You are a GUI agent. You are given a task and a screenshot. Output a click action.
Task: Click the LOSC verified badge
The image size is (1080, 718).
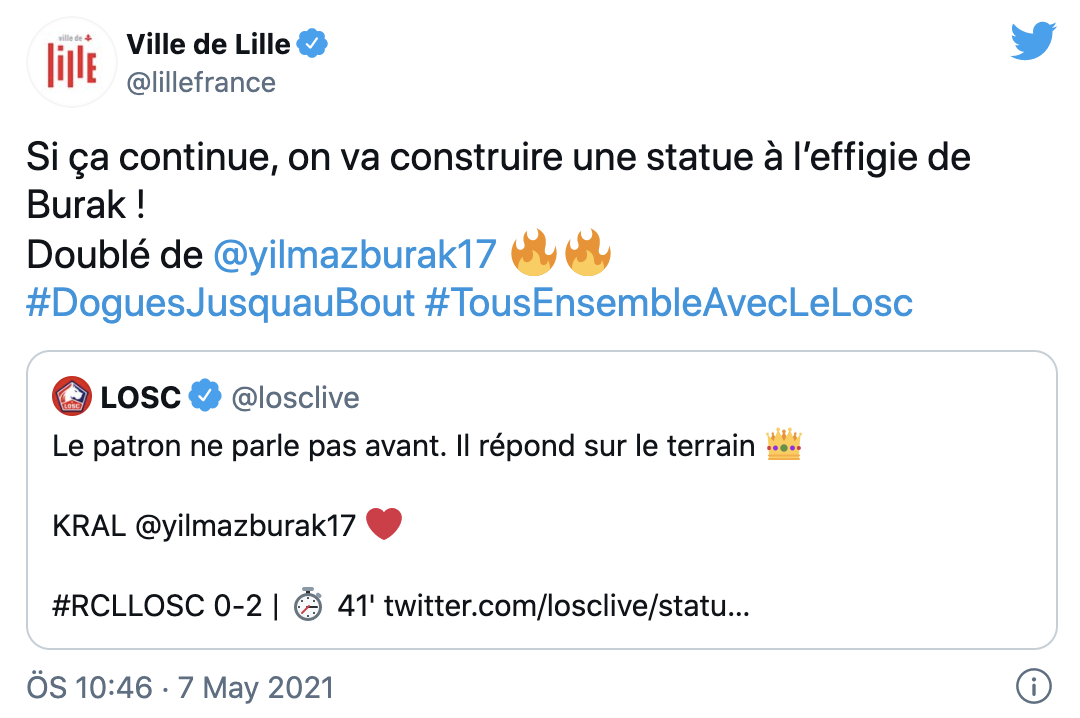[206, 397]
